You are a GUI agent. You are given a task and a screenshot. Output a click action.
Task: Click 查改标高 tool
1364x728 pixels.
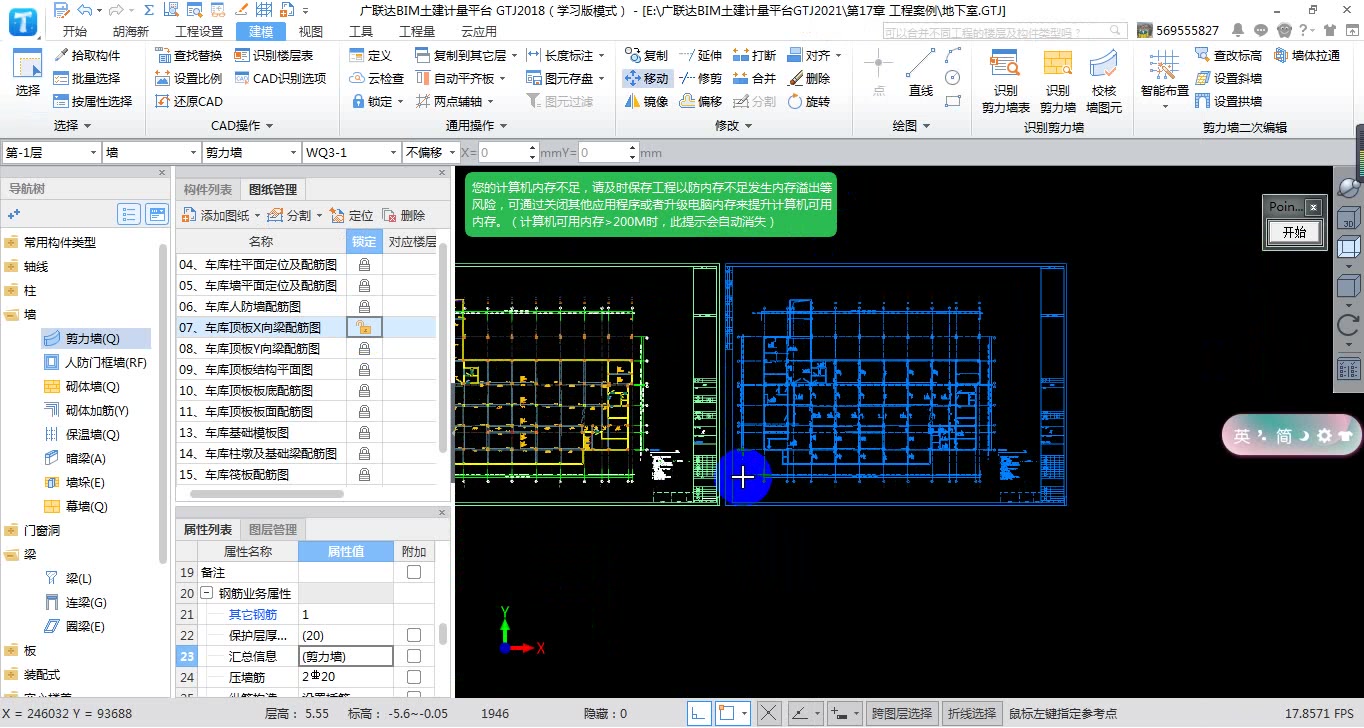(1228, 55)
